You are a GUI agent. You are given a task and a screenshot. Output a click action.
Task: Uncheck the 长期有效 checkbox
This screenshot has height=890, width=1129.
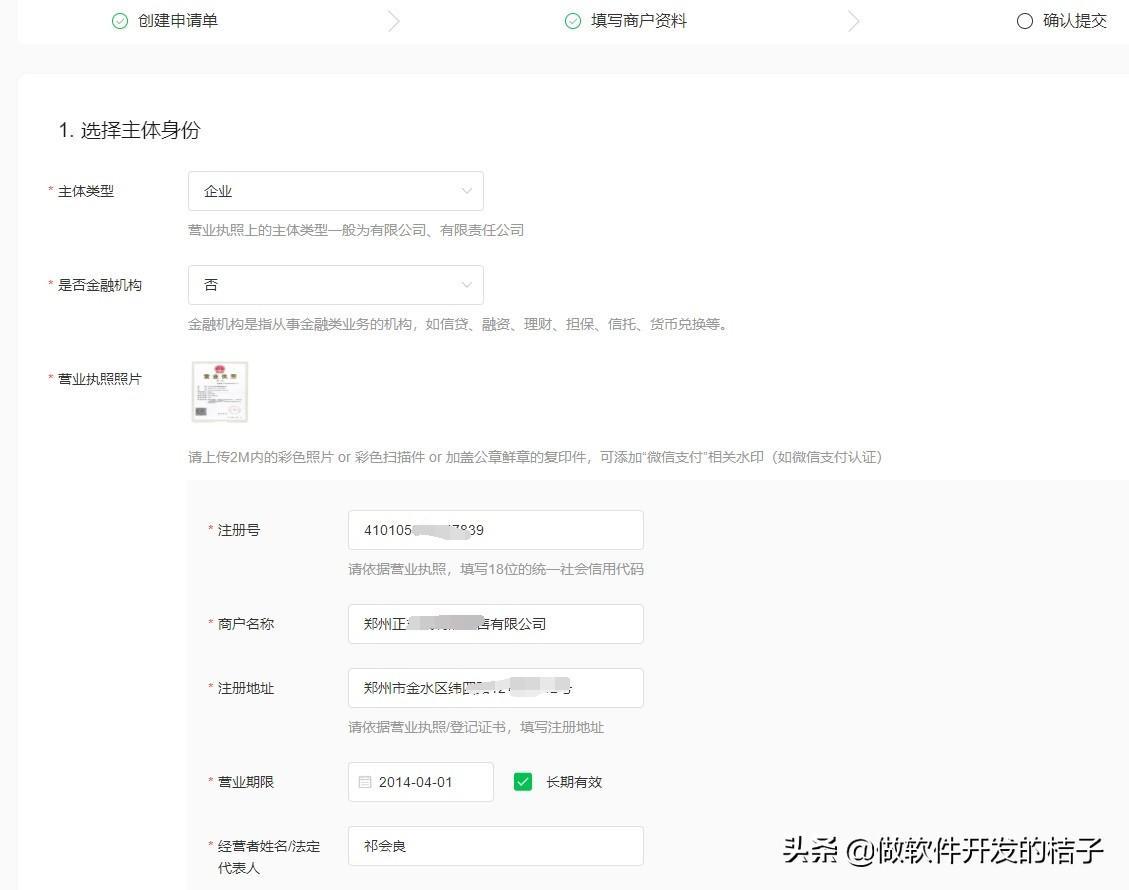[x=523, y=782]
